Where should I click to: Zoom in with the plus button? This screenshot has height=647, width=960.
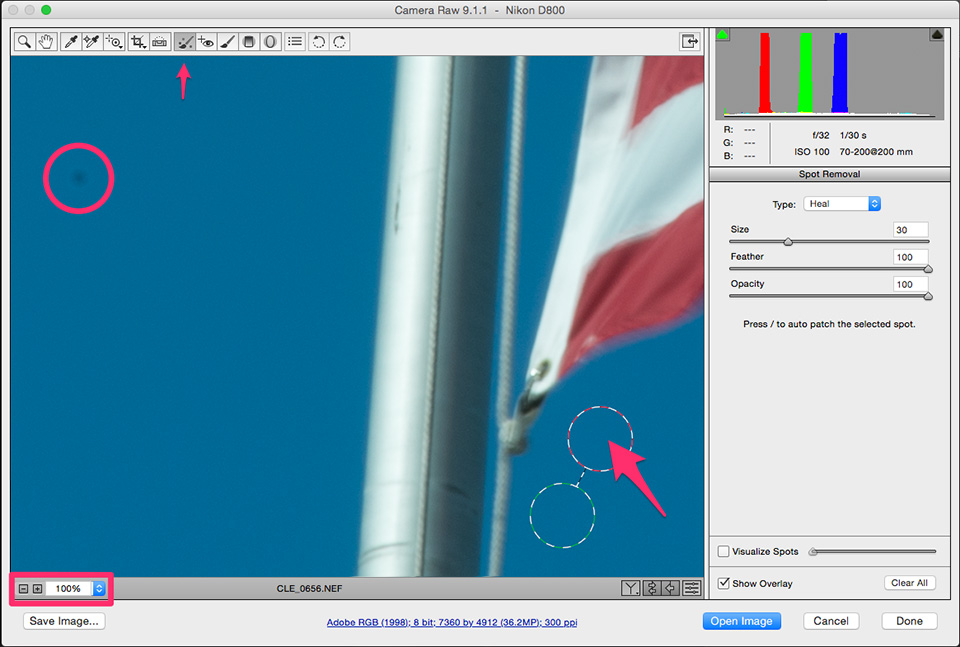(x=37, y=589)
